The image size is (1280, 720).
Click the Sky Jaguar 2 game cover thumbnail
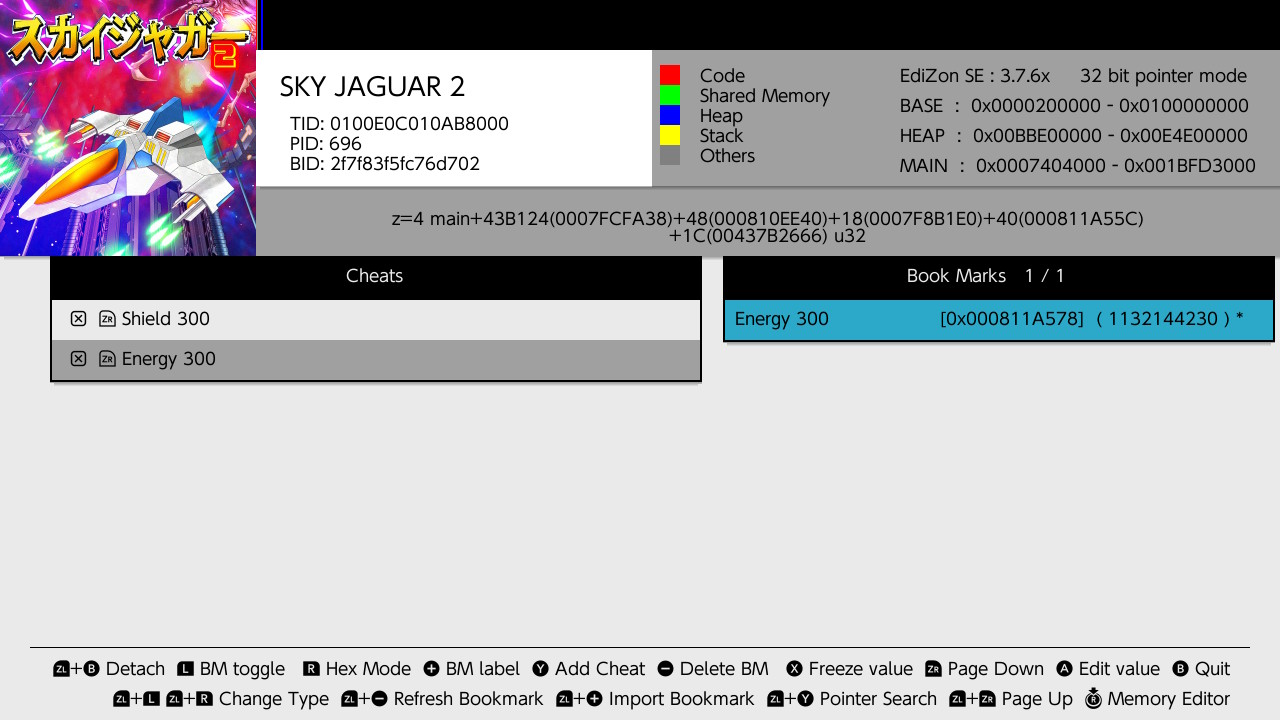[x=128, y=128]
